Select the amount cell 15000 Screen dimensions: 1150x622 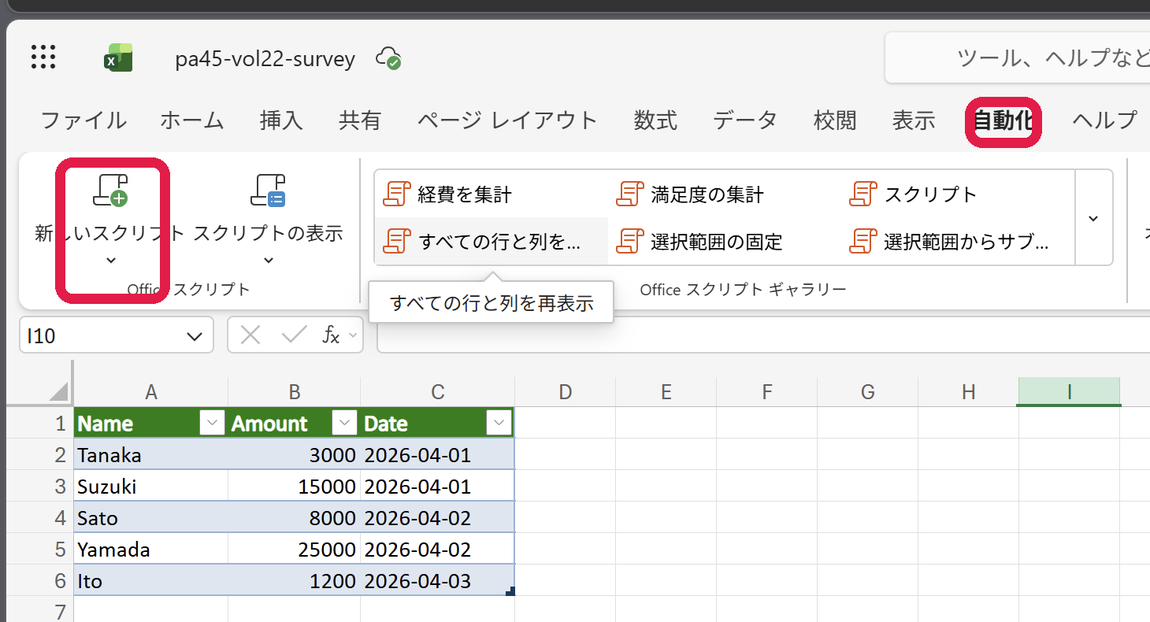tap(294, 486)
